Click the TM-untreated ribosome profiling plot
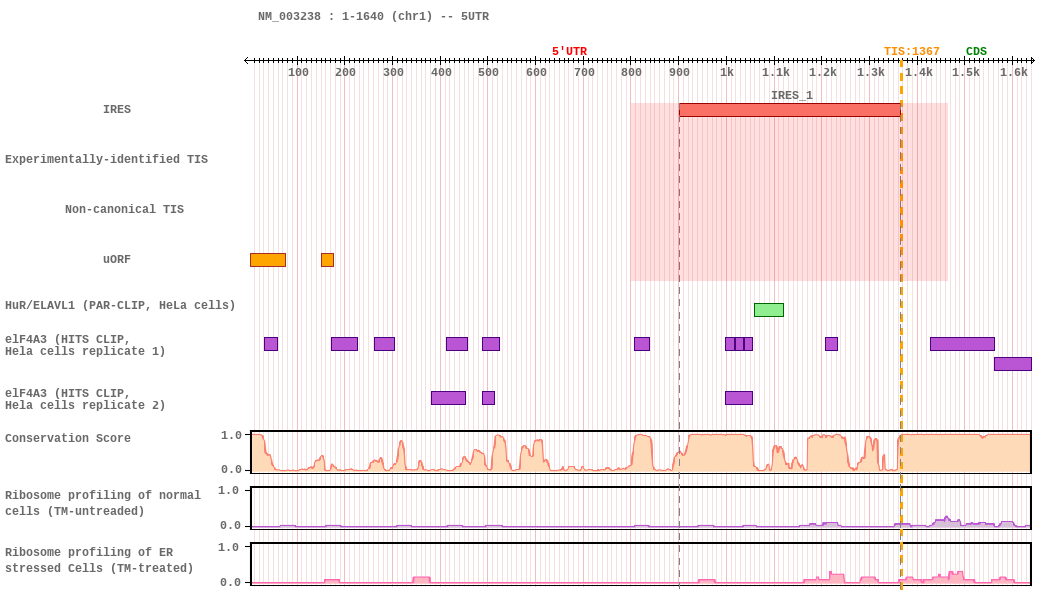This screenshot has height=596, width=1050. (640, 508)
